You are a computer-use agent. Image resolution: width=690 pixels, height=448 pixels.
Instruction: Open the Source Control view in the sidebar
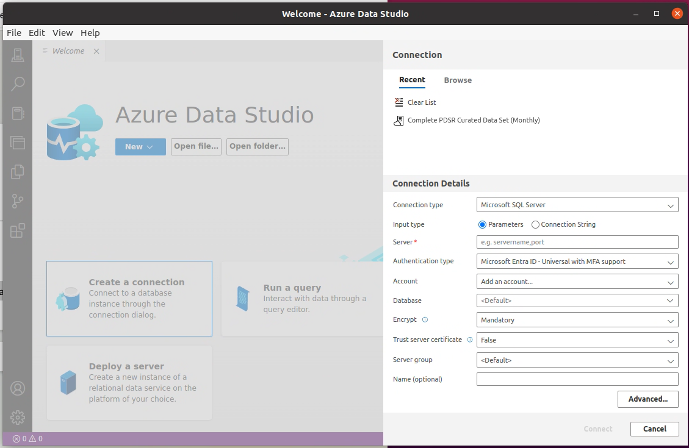point(17,201)
